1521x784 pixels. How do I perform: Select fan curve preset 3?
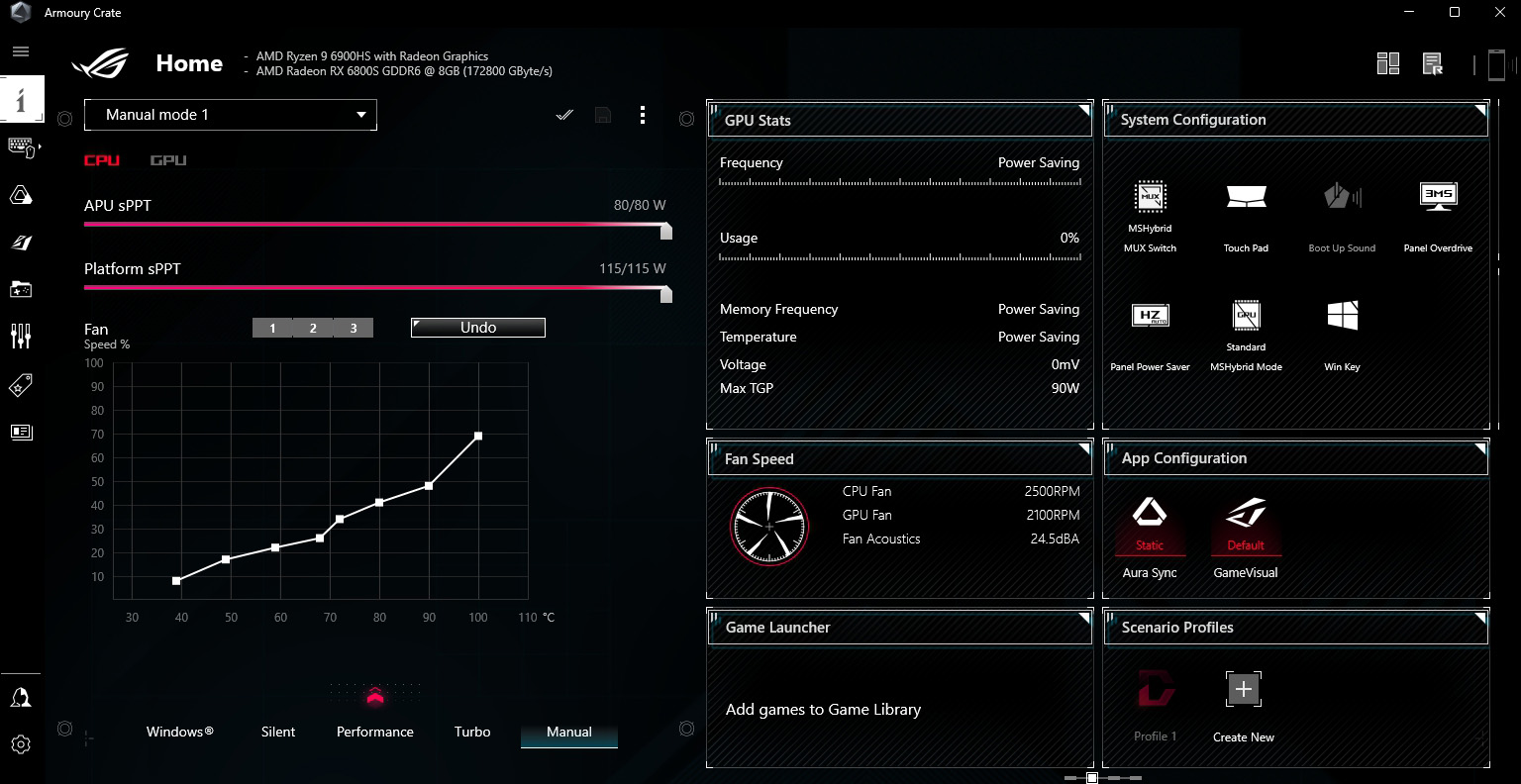coord(354,328)
